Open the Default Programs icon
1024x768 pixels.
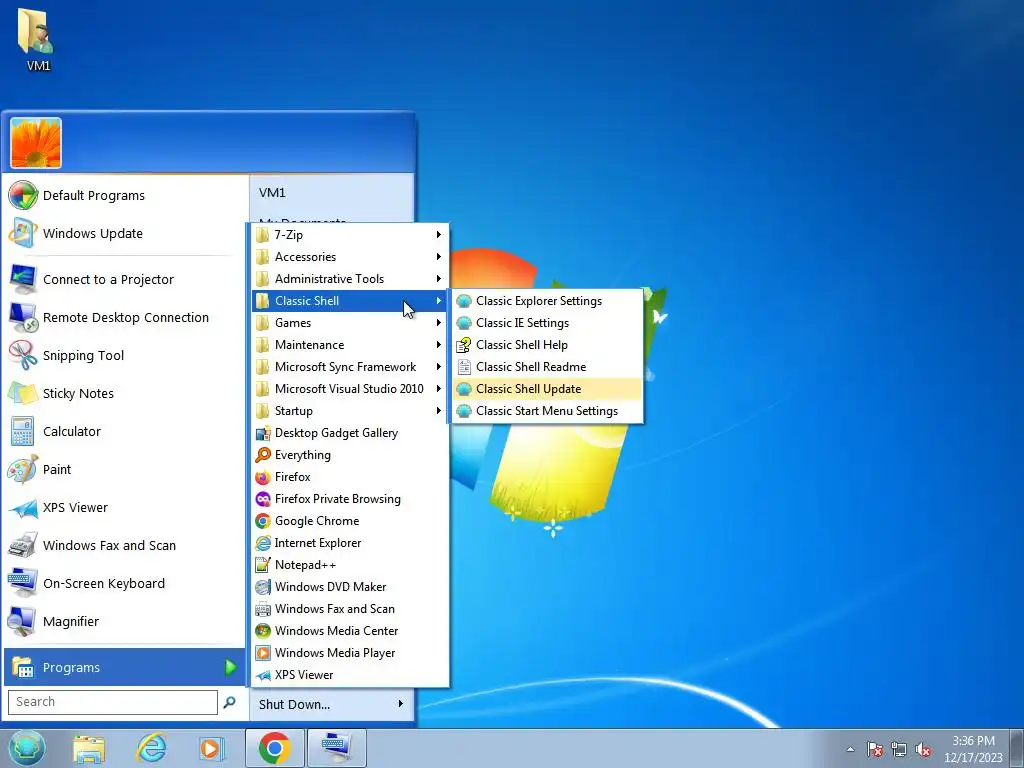click(23, 195)
